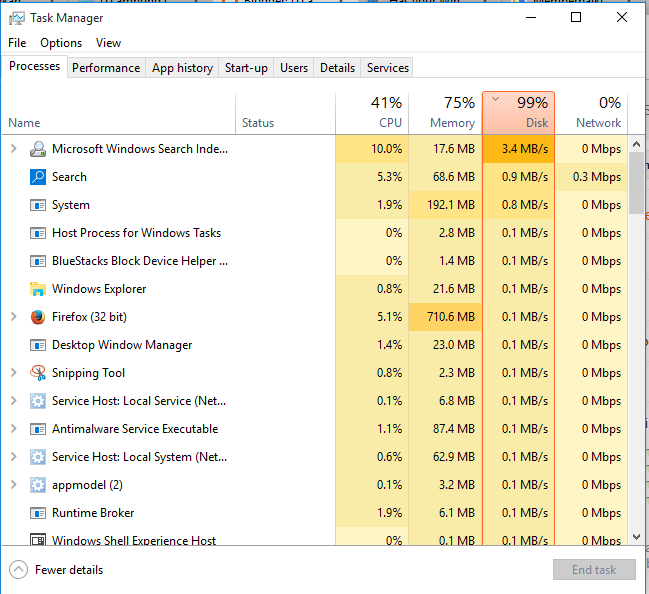Click the 10.0% CPU value
Screen dimensions: 649x594
(387, 149)
